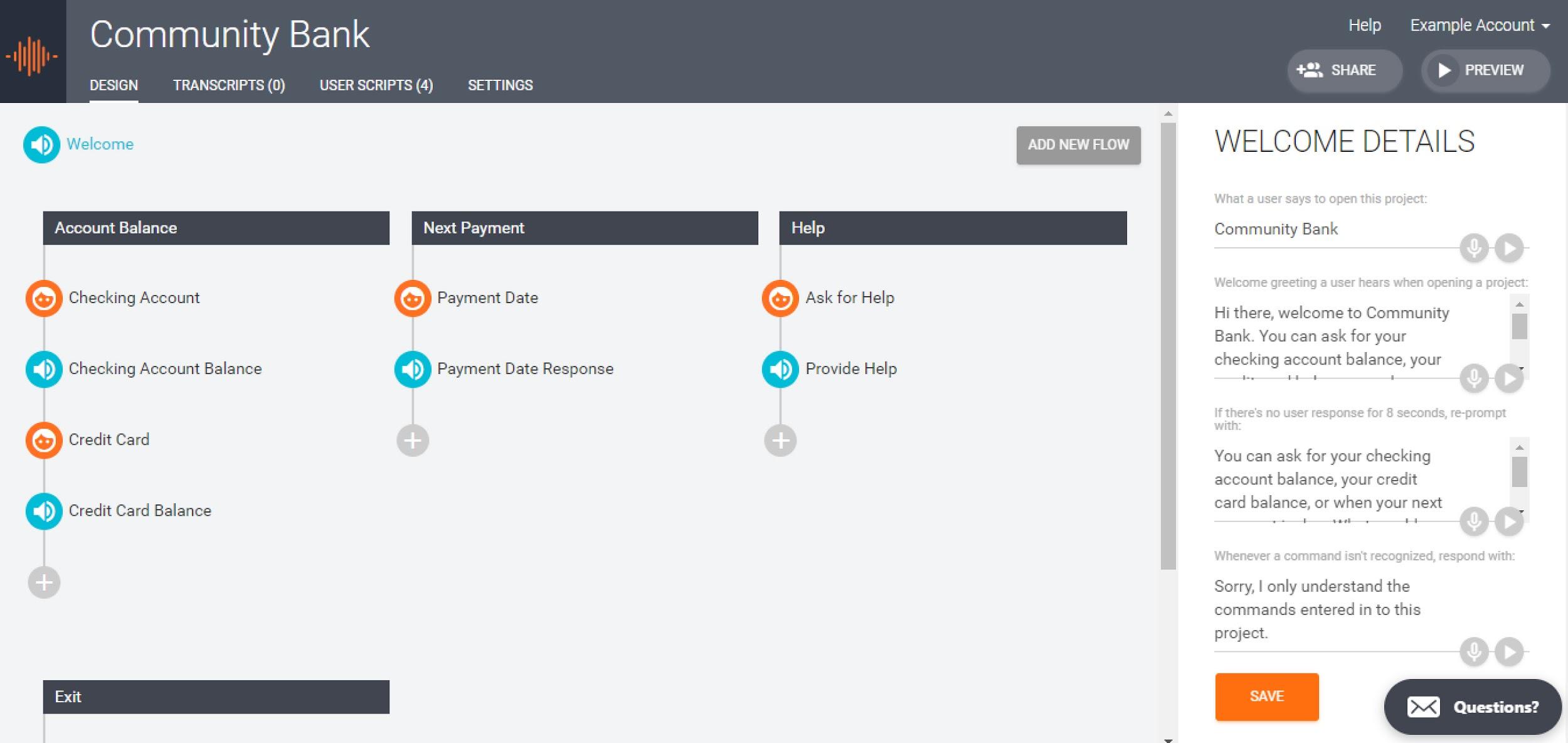Click the Ask for Help step label
Viewport: 1568px width, 743px height.
pyautogui.click(x=850, y=298)
